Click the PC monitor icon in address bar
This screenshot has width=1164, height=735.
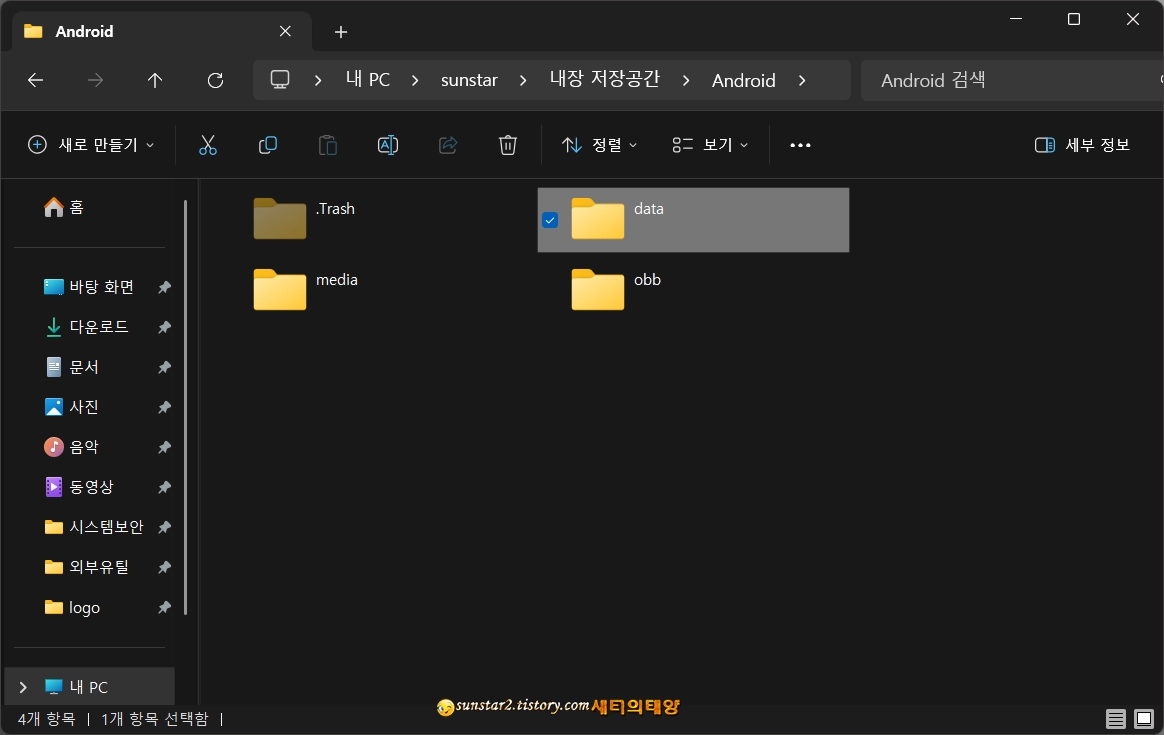[x=280, y=79]
